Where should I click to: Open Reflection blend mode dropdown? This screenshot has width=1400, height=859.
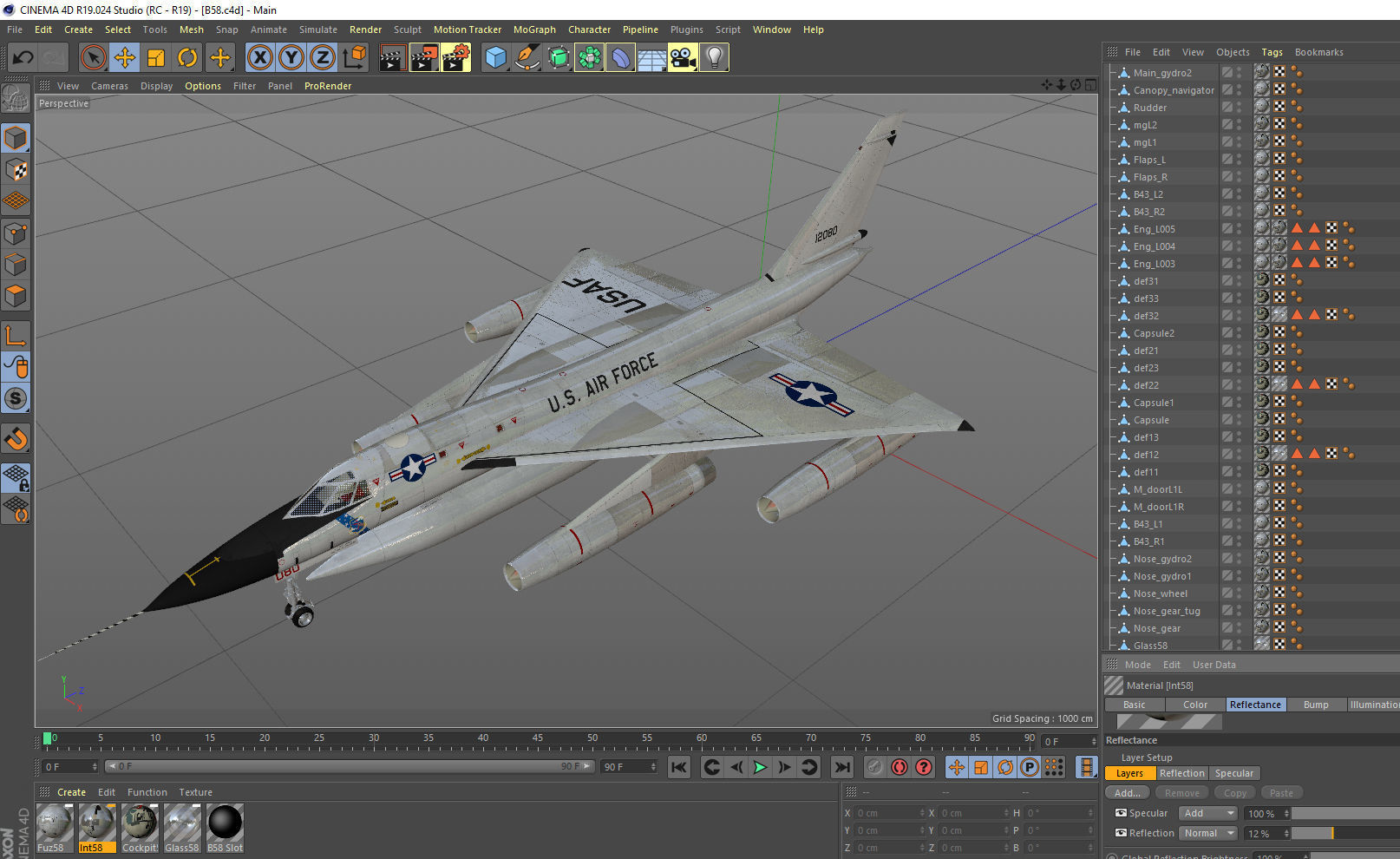pyautogui.click(x=1208, y=833)
